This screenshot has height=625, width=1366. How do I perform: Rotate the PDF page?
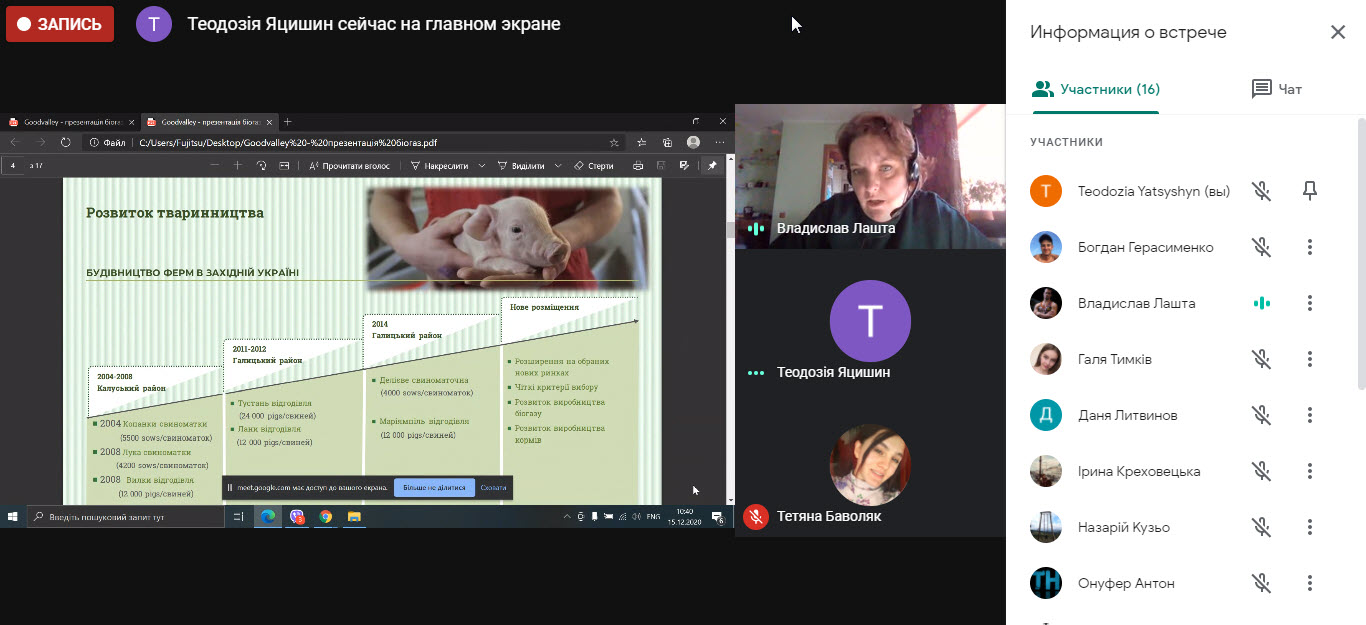pyautogui.click(x=262, y=165)
